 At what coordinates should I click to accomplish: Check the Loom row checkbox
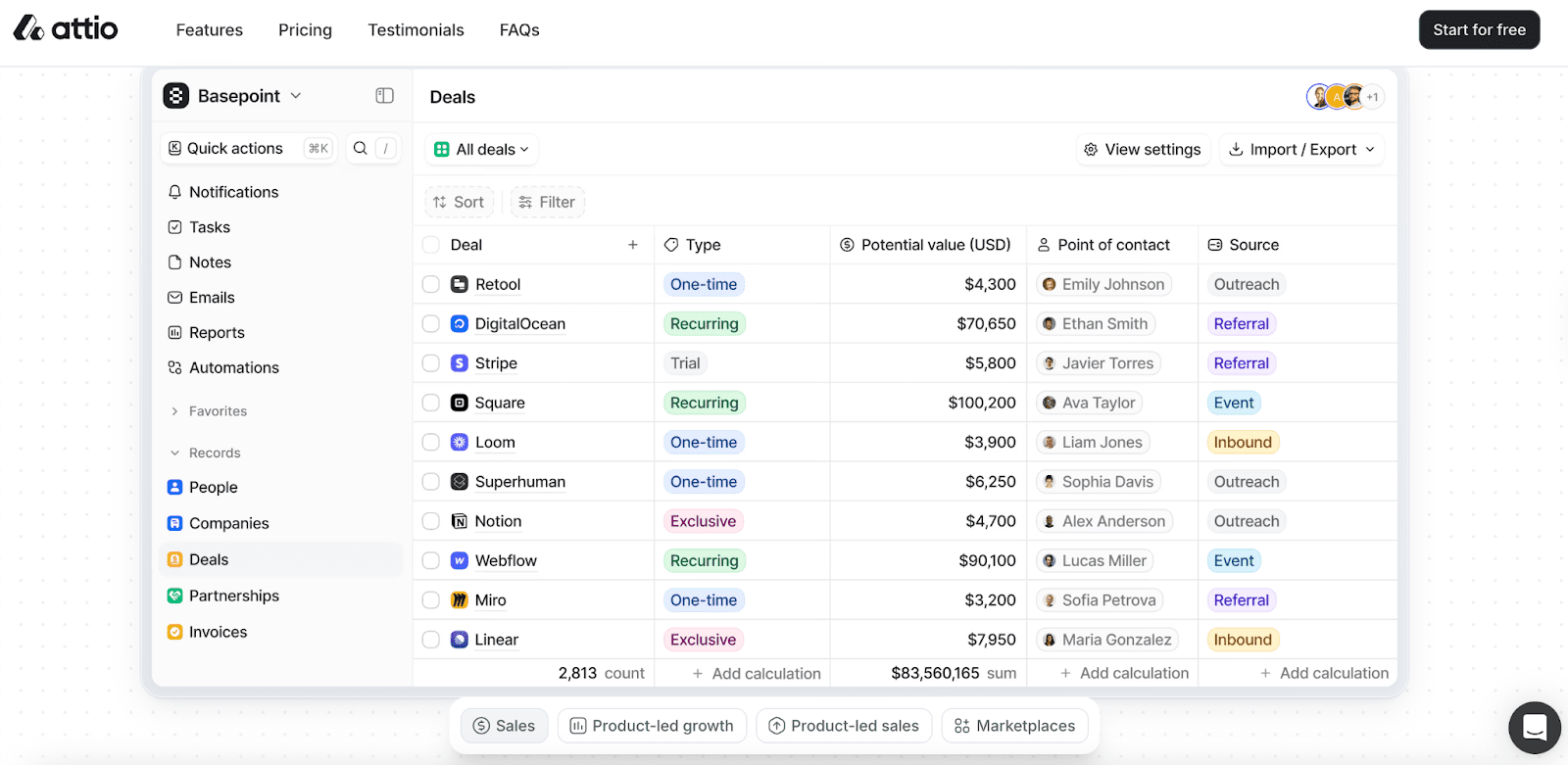coord(431,442)
